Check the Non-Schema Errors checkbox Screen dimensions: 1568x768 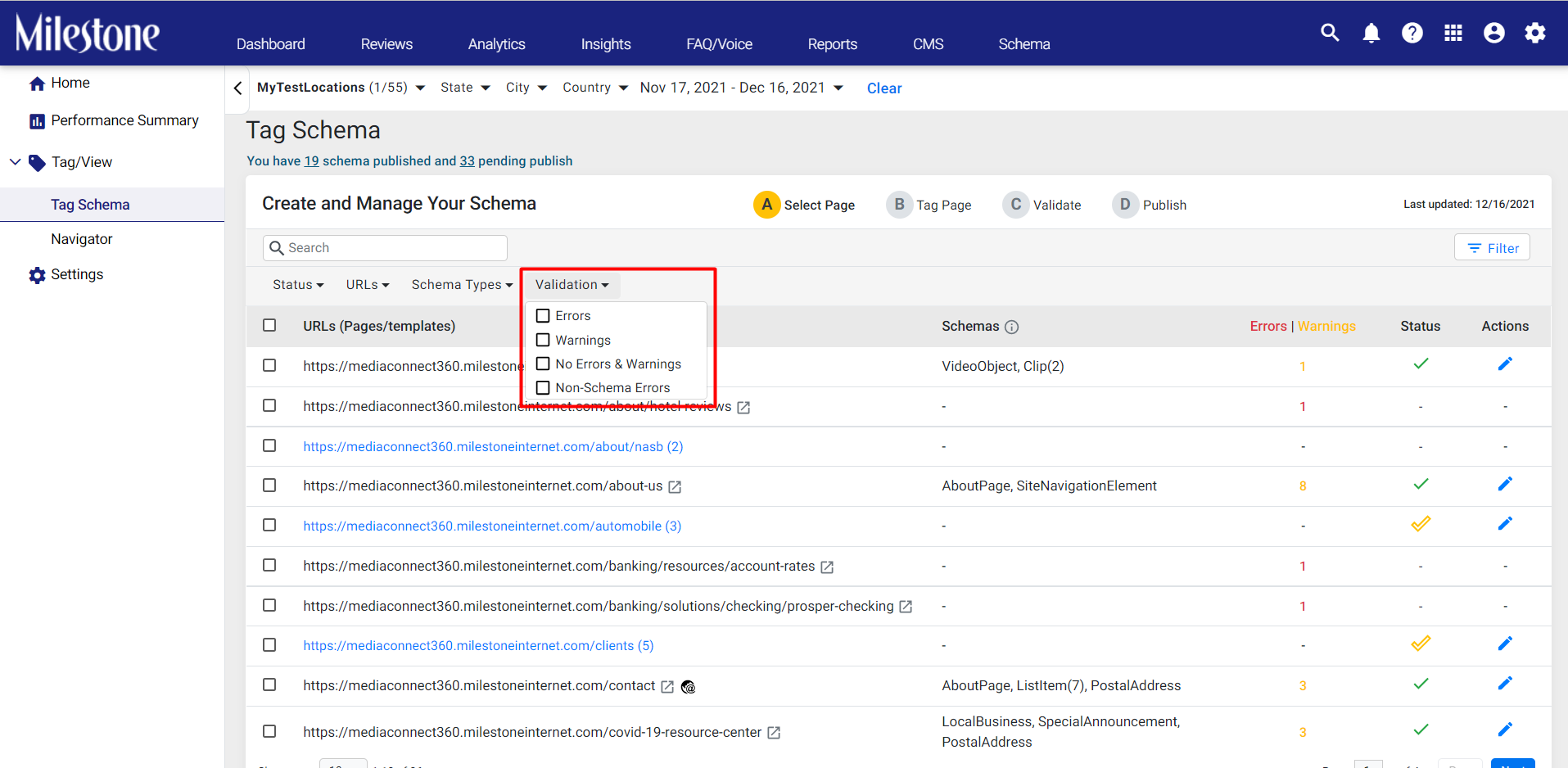543,388
